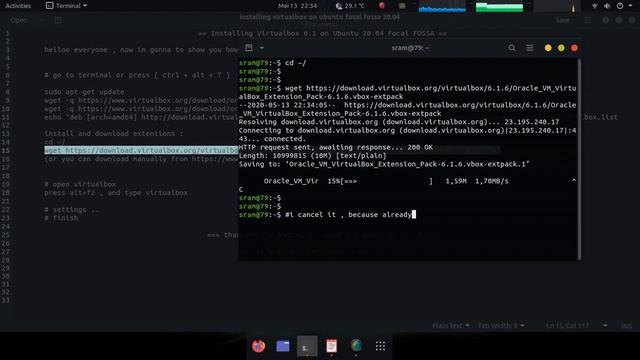
Task: Switch to Terminal in the dock
Action: [307, 346]
